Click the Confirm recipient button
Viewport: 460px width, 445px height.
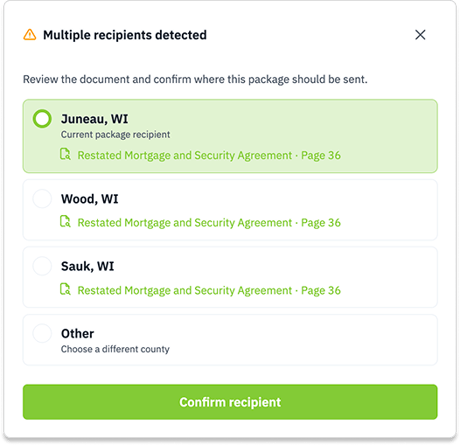[230, 402]
